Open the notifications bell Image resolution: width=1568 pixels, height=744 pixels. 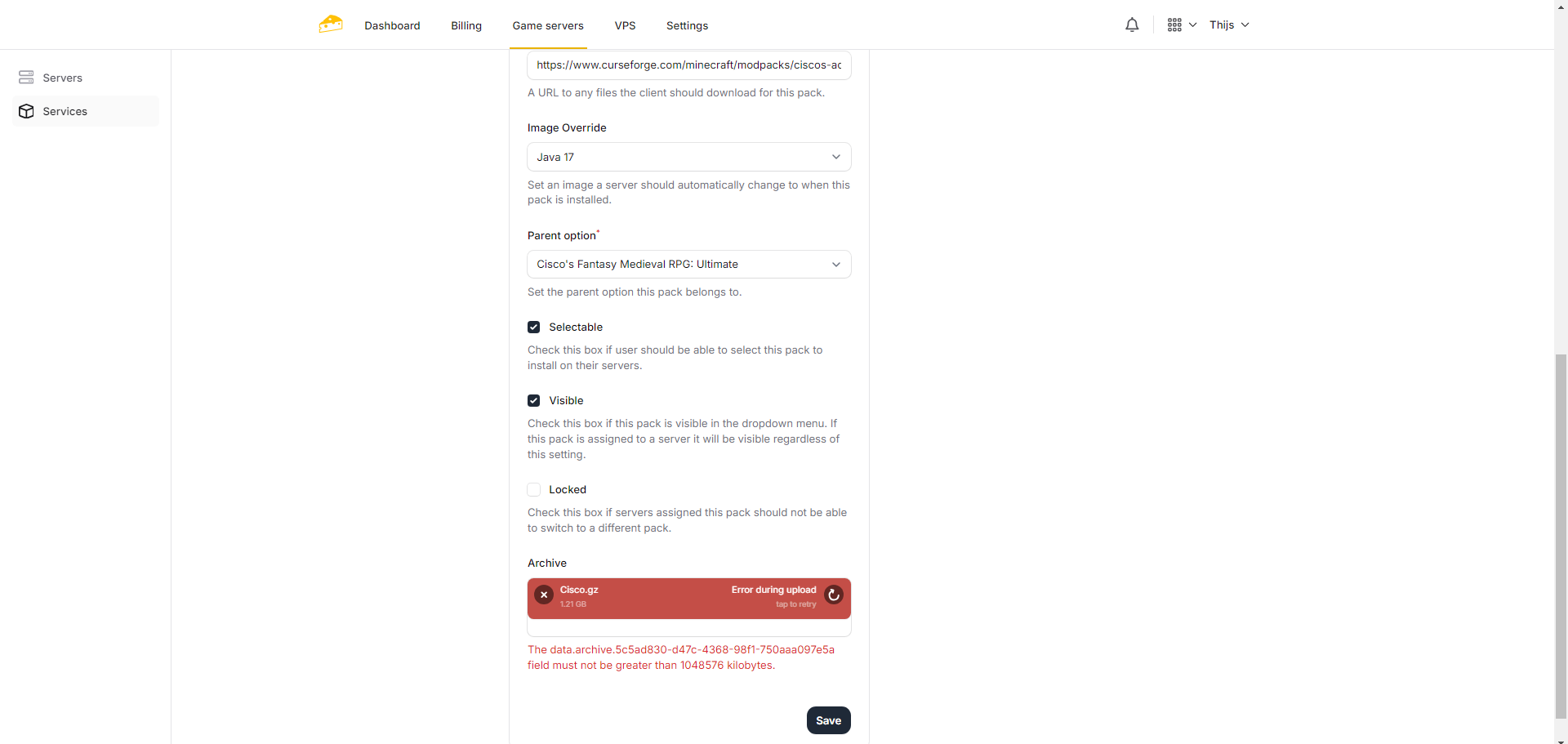tap(1132, 25)
